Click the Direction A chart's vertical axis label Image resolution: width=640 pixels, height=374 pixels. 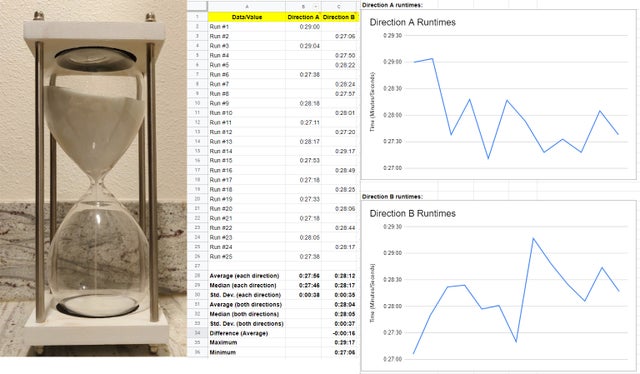tap(372, 102)
